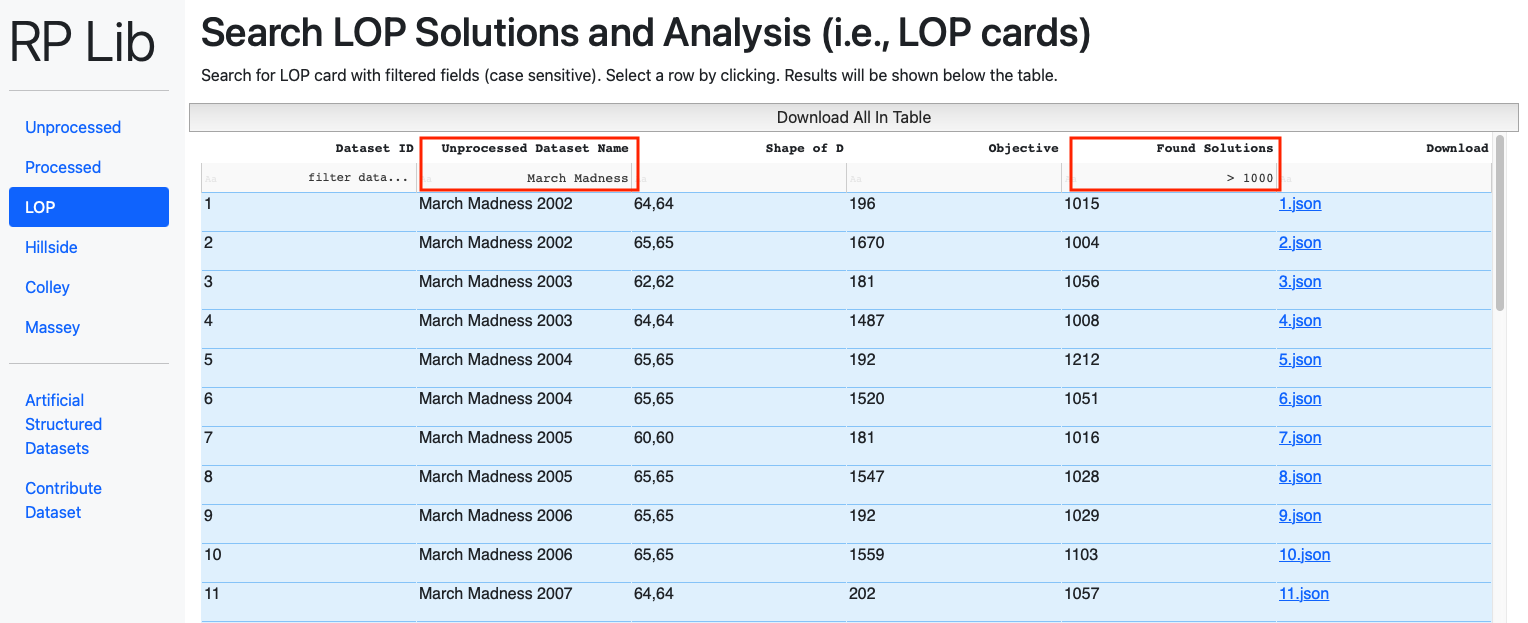
Task: Open the 10.json download link
Action: point(1304,555)
